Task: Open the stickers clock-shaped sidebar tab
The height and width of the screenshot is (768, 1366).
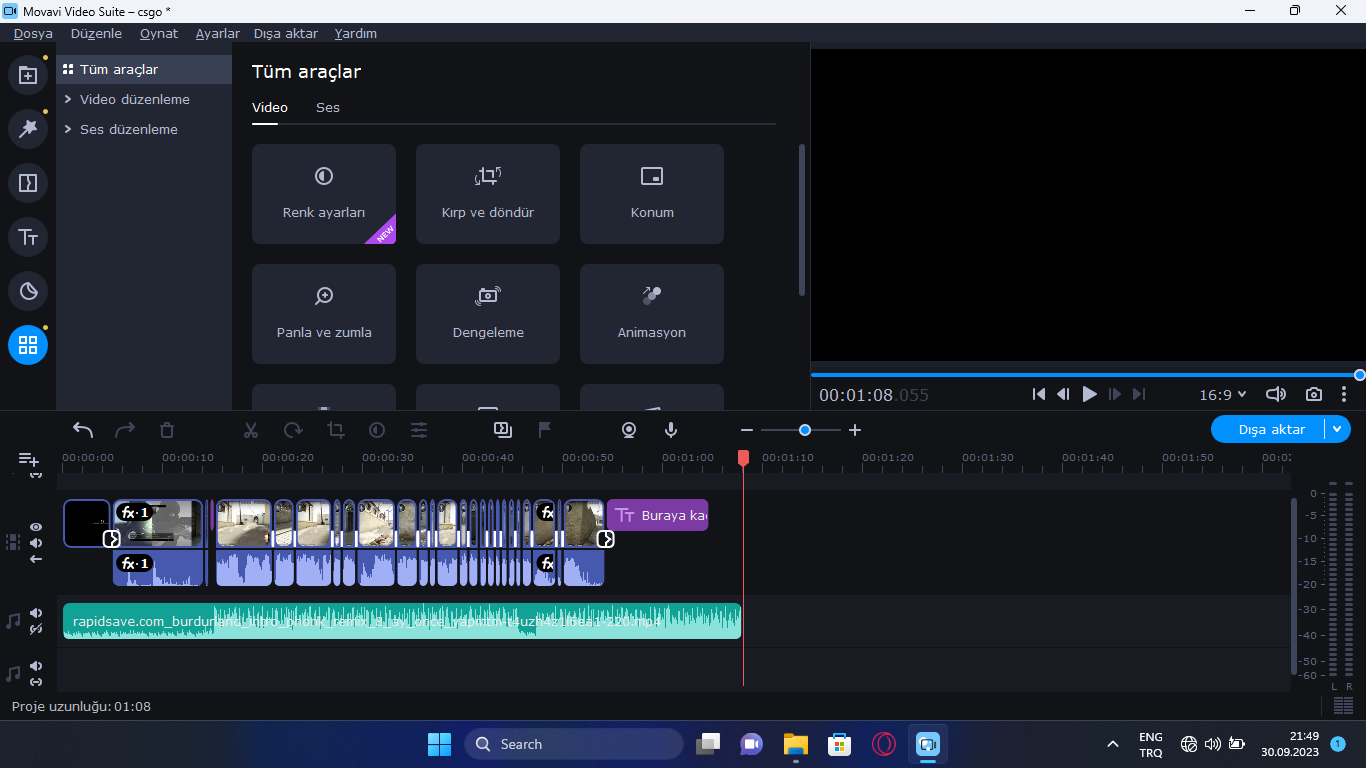Action: coord(28,291)
